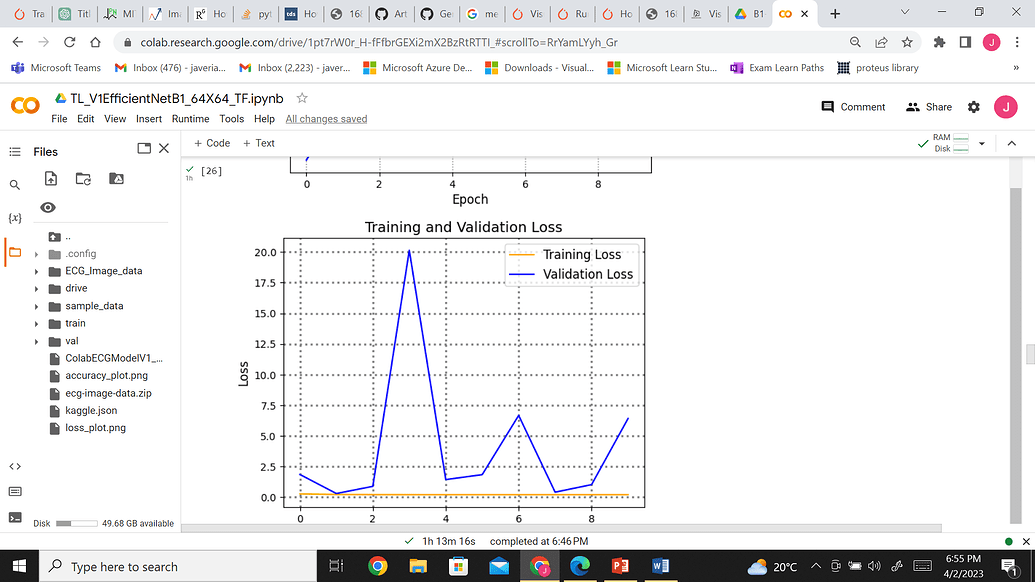Click the All changes saved link

[x=326, y=119]
